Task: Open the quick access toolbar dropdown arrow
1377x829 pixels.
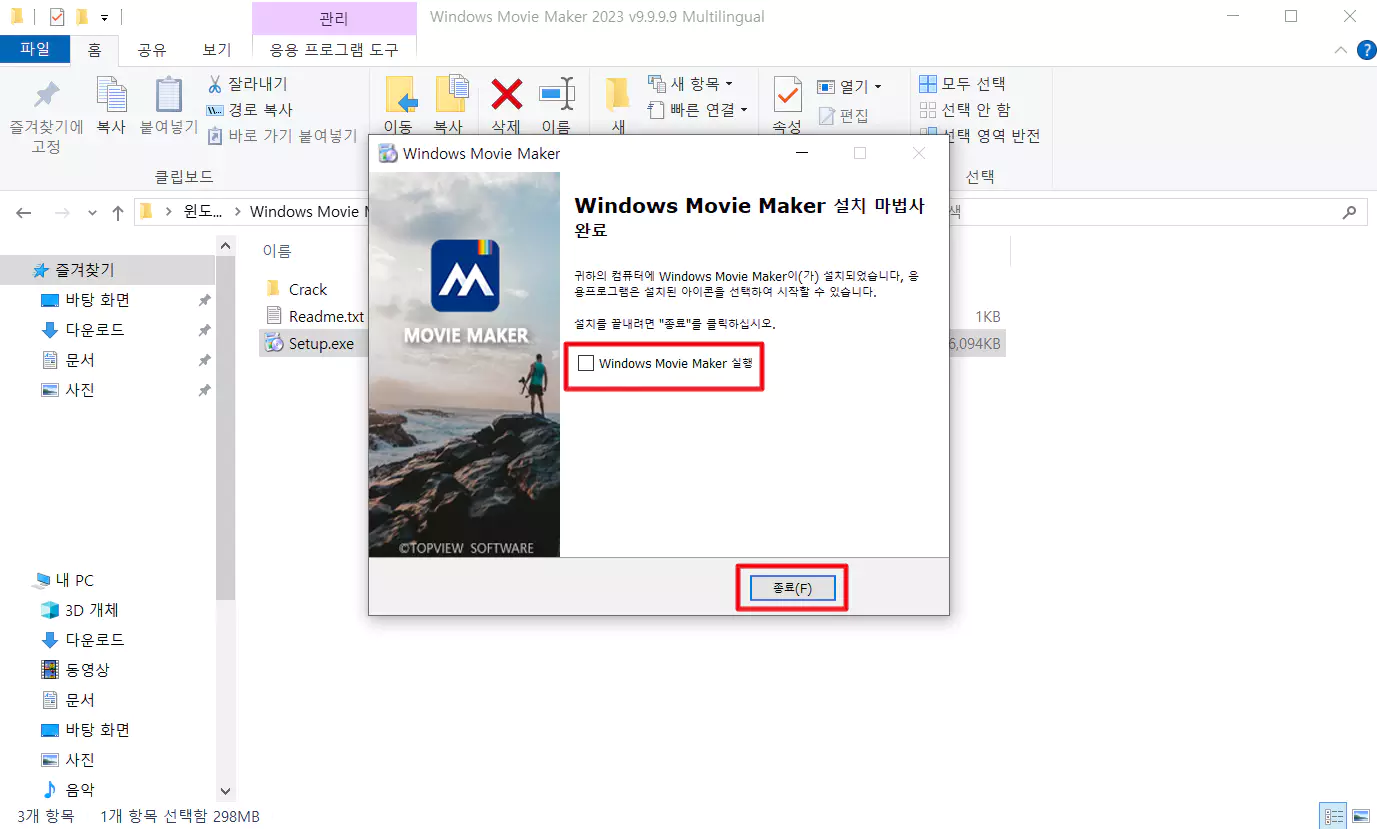Action: 104,17
